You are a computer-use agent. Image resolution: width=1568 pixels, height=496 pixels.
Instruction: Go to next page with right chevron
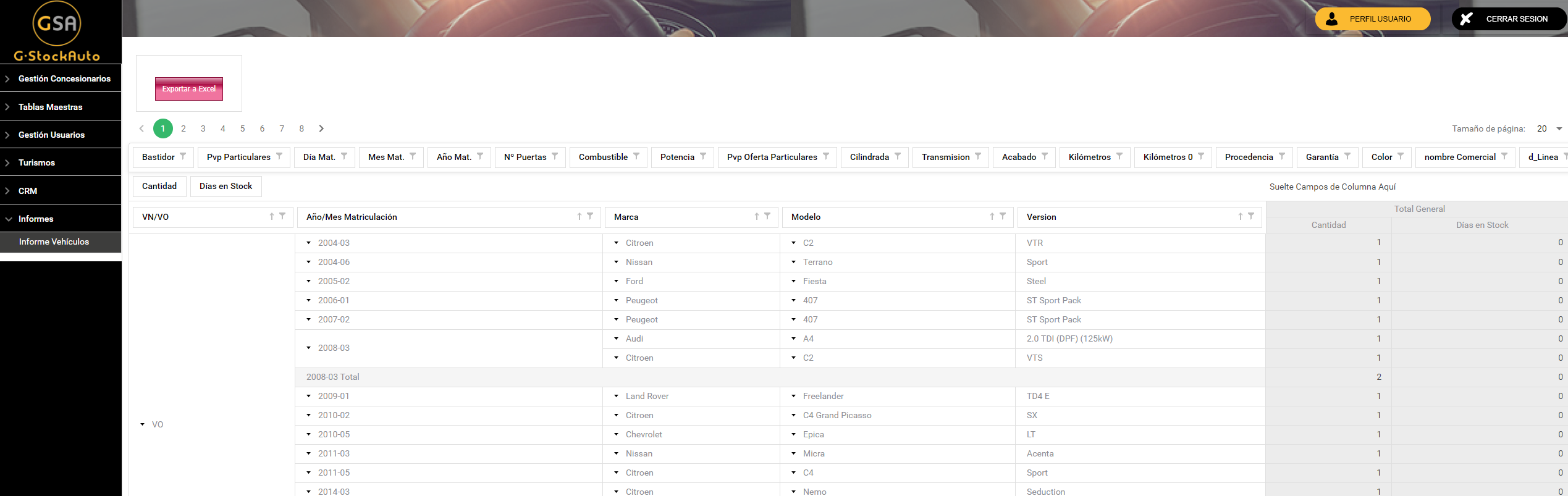pyautogui.click(x=321, y=128)
